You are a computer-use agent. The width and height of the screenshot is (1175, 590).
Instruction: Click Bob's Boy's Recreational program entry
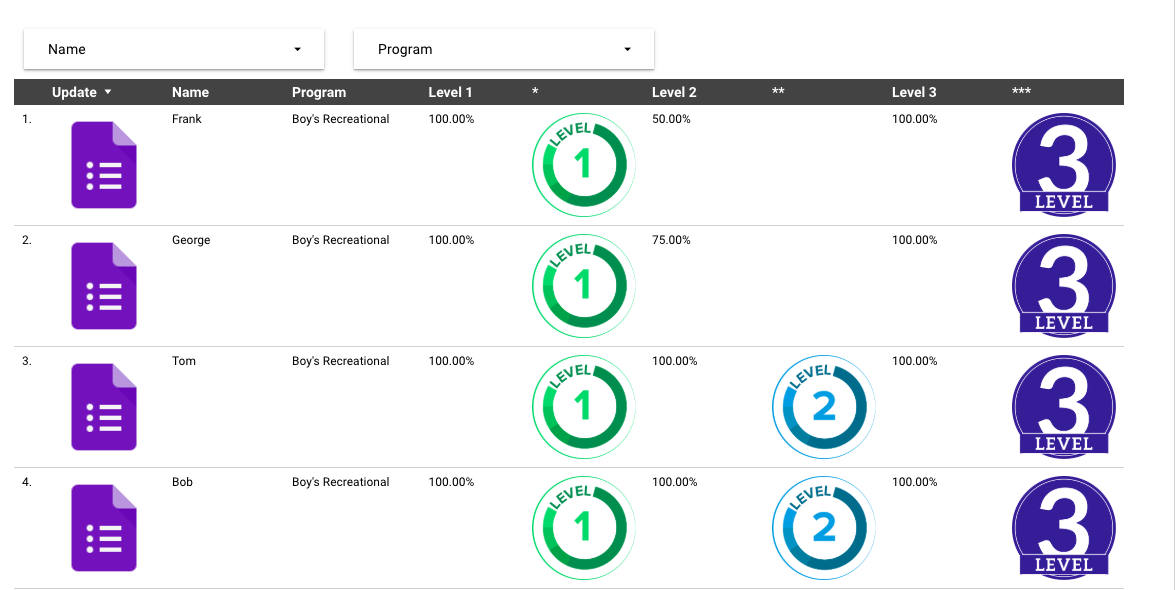[x=341, y=482]
